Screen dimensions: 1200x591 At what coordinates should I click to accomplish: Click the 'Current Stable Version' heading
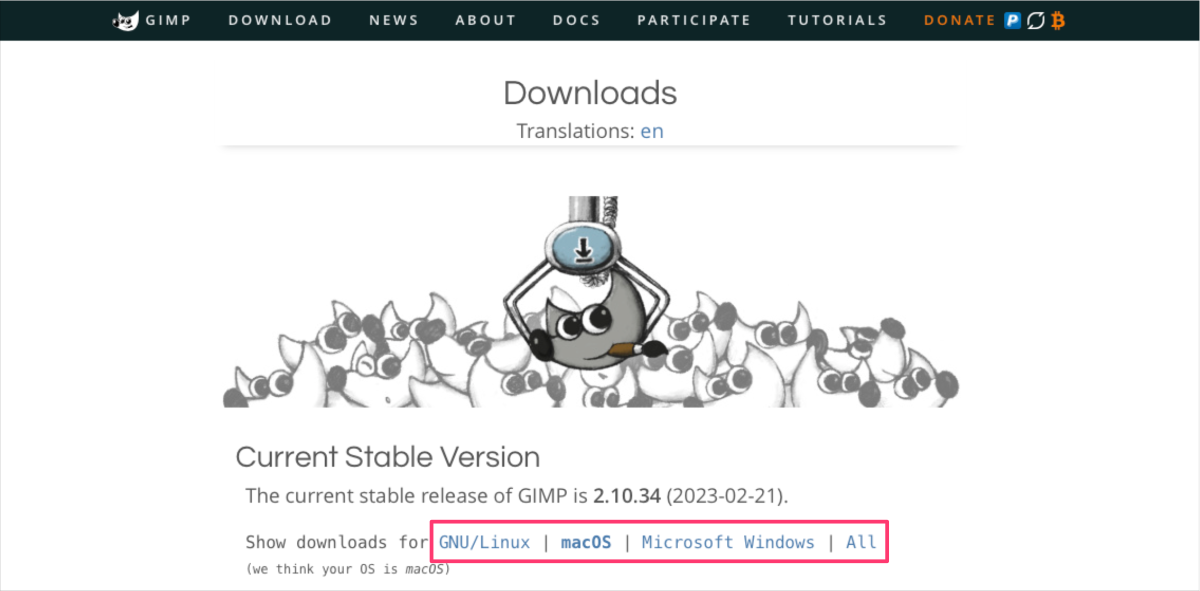[388, 457]
